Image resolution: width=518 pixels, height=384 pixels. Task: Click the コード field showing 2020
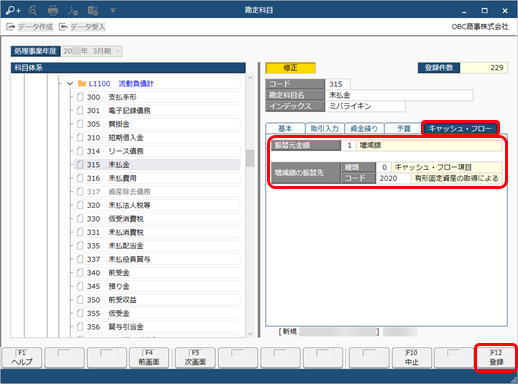pos(394,178)
